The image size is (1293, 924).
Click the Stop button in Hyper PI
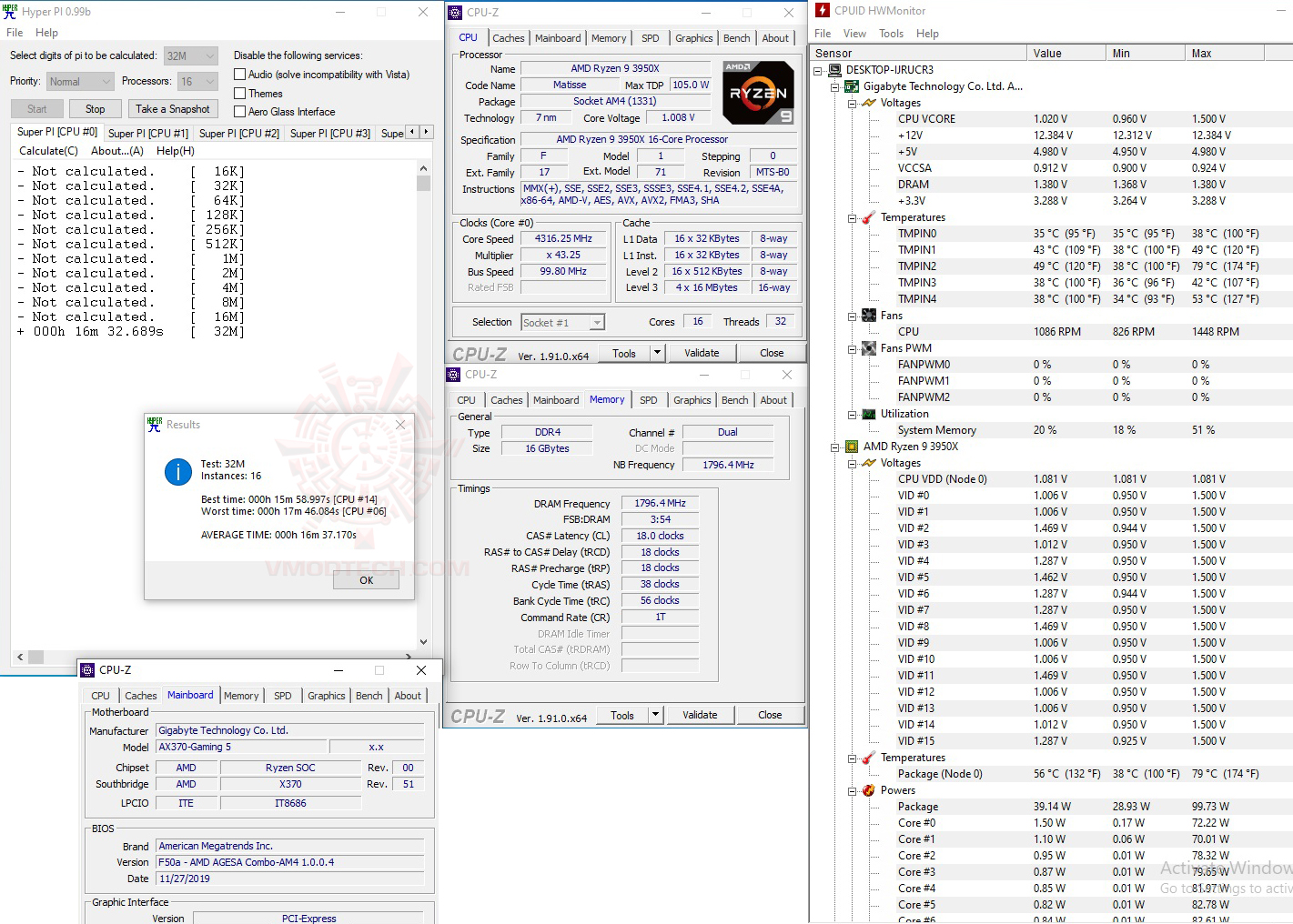tap(96, 109)
